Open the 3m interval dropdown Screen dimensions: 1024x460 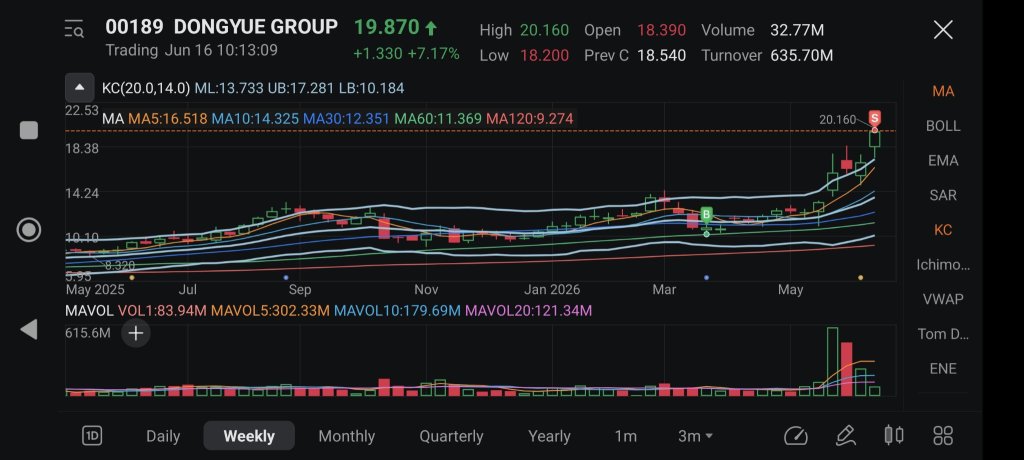[x=695, y=436]
